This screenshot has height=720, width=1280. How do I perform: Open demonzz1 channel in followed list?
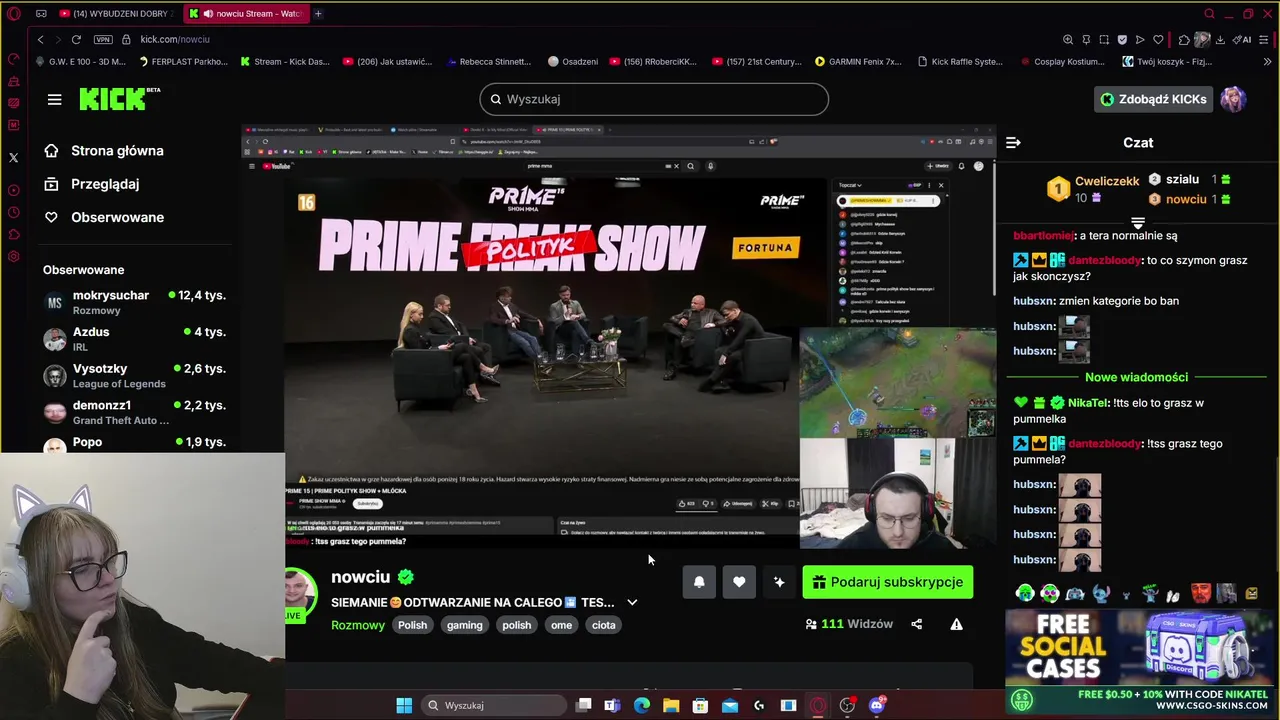tap(136, 412)
